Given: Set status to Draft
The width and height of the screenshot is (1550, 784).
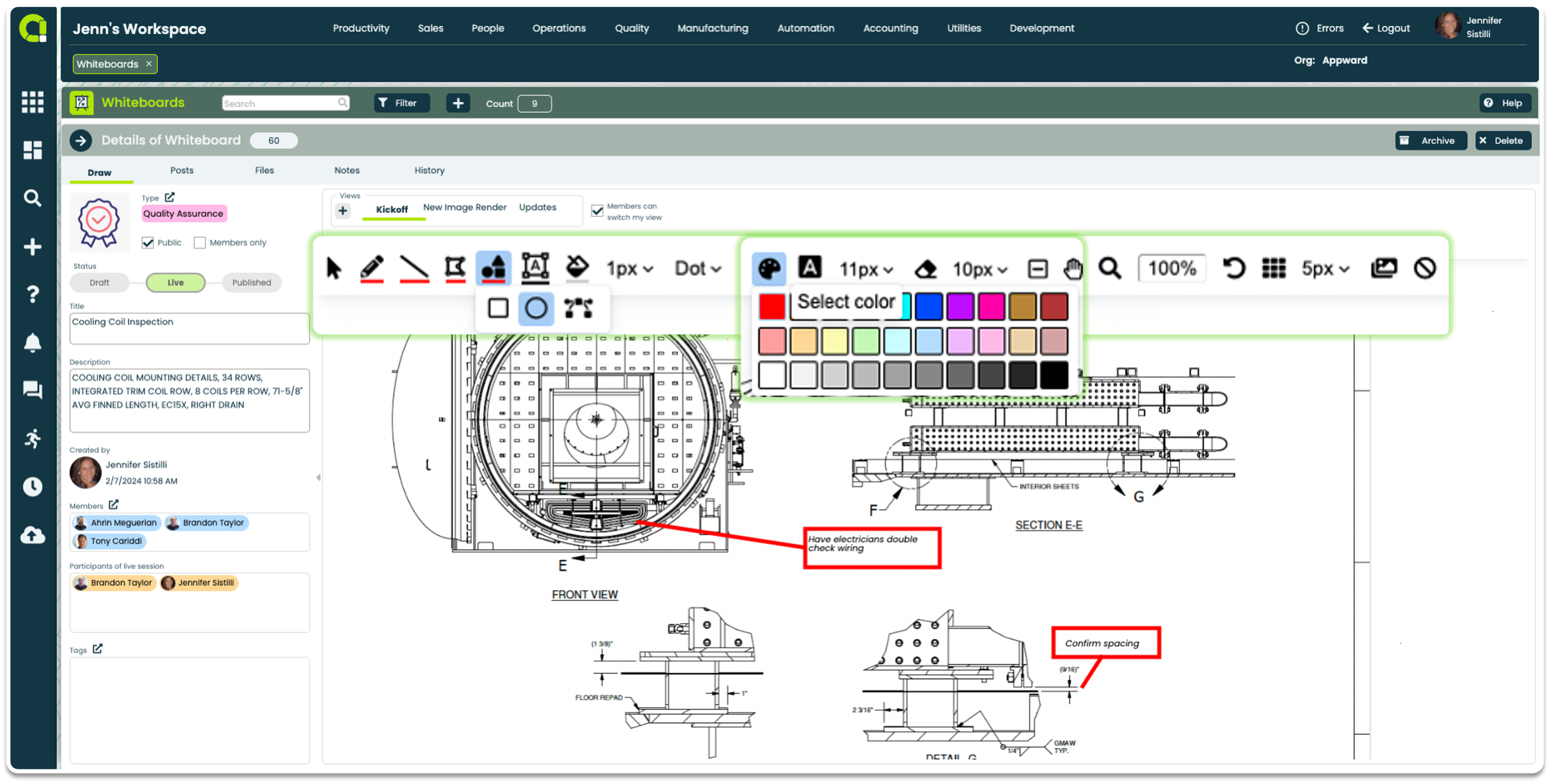Looking at the screenshot, I should pyautogui.click(x=99, y=282).
